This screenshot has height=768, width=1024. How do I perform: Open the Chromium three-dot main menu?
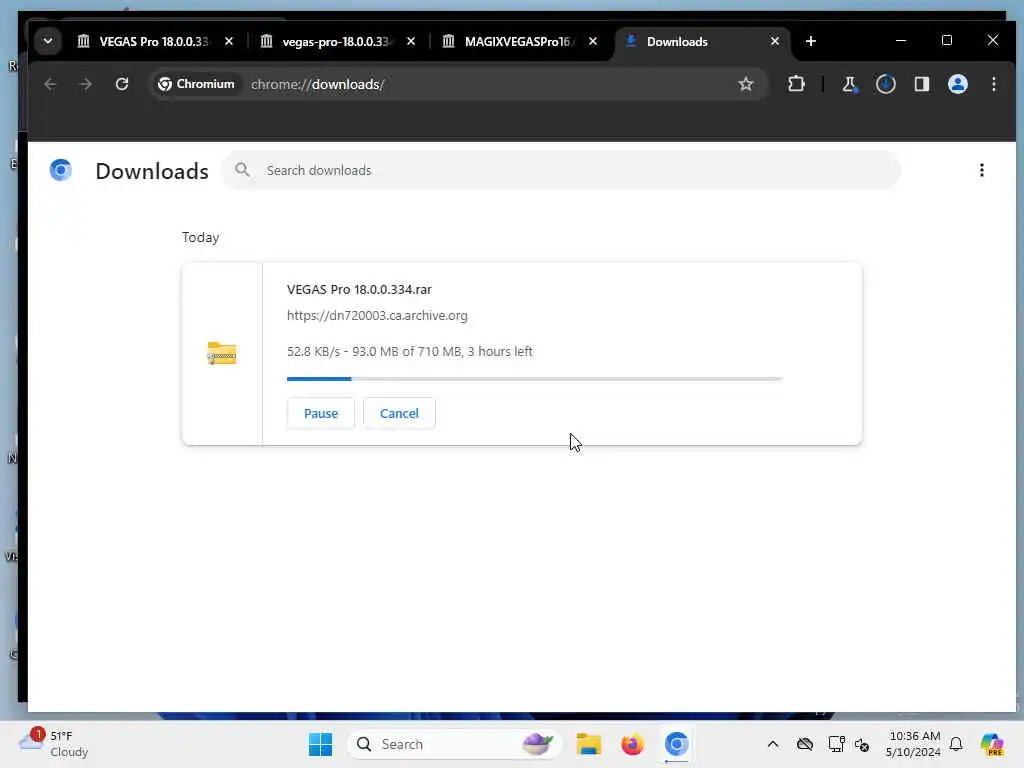click(993, 84)
